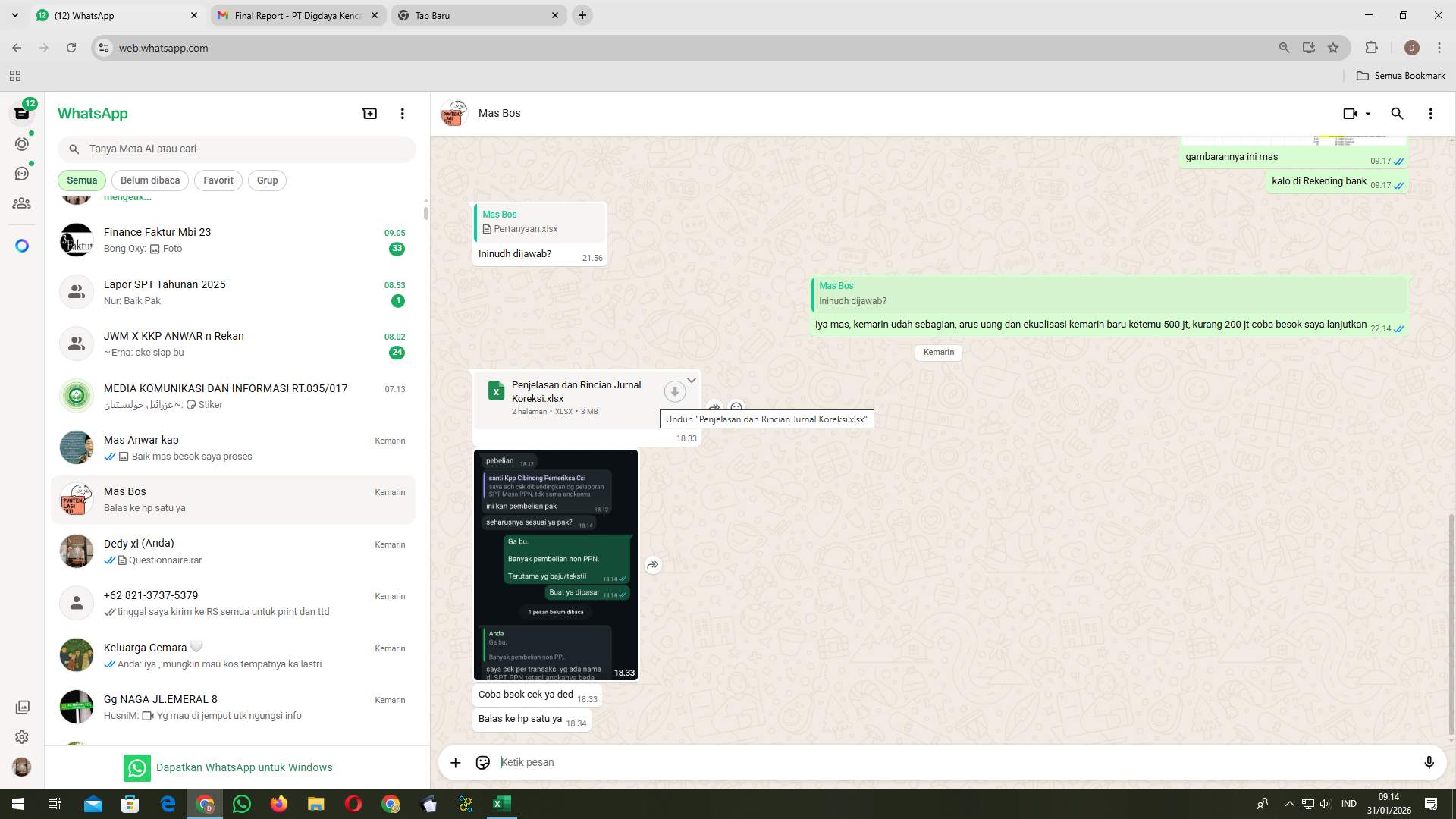
Task: Open the tab search chevron in Chrome
Action: coord(14,15)
